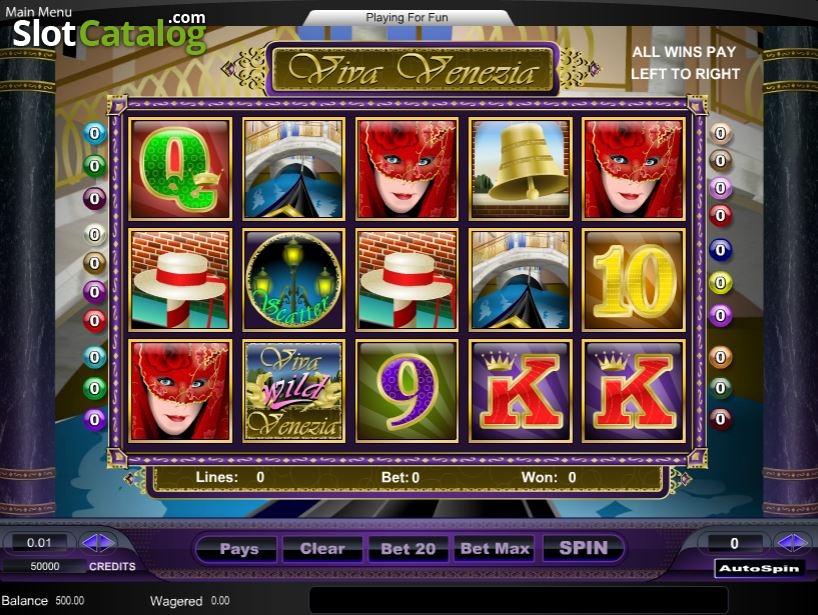The width and height of the screenshot is (818, 615).
Task: Increase autospin count with right arrow
Action: click(x=802, y=543)
